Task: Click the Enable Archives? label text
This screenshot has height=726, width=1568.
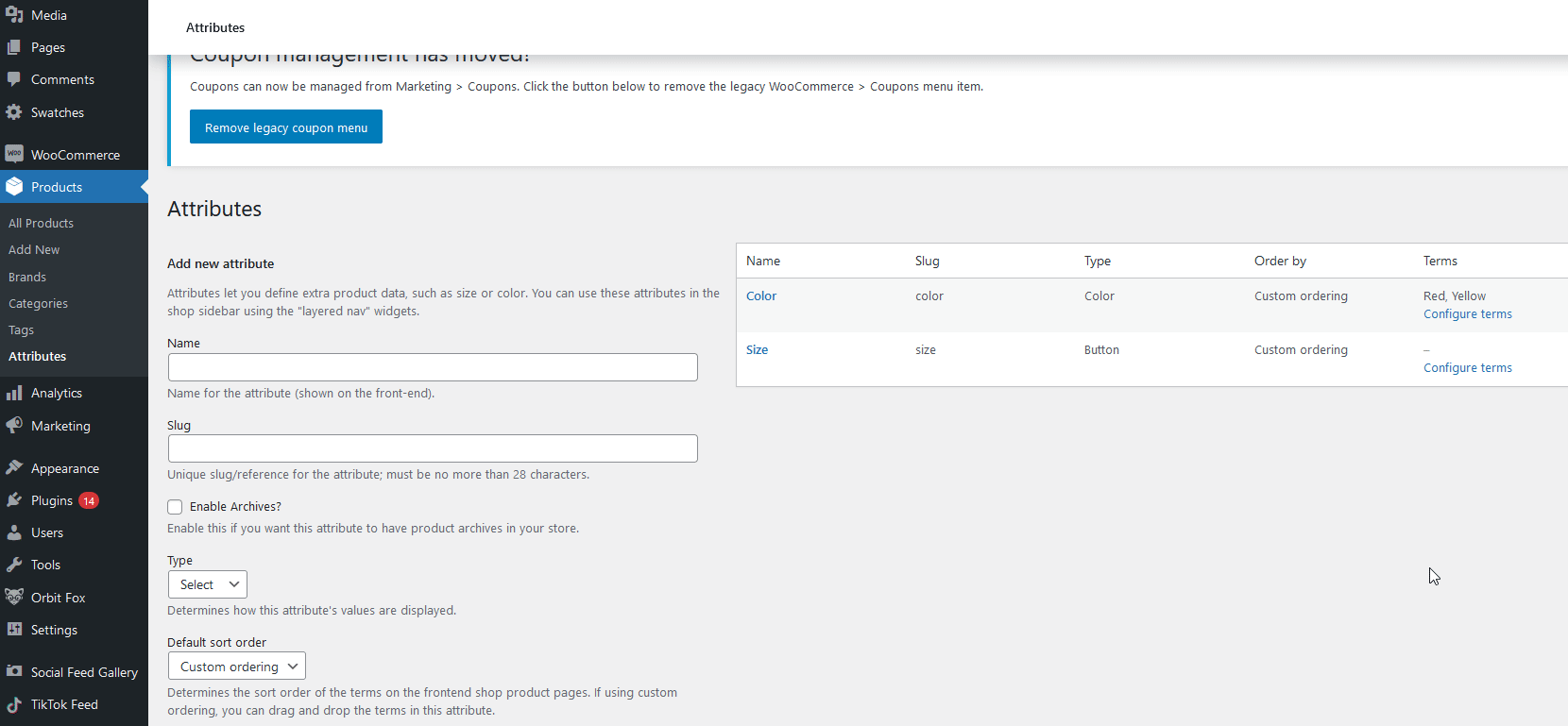Action: (235, 507)
